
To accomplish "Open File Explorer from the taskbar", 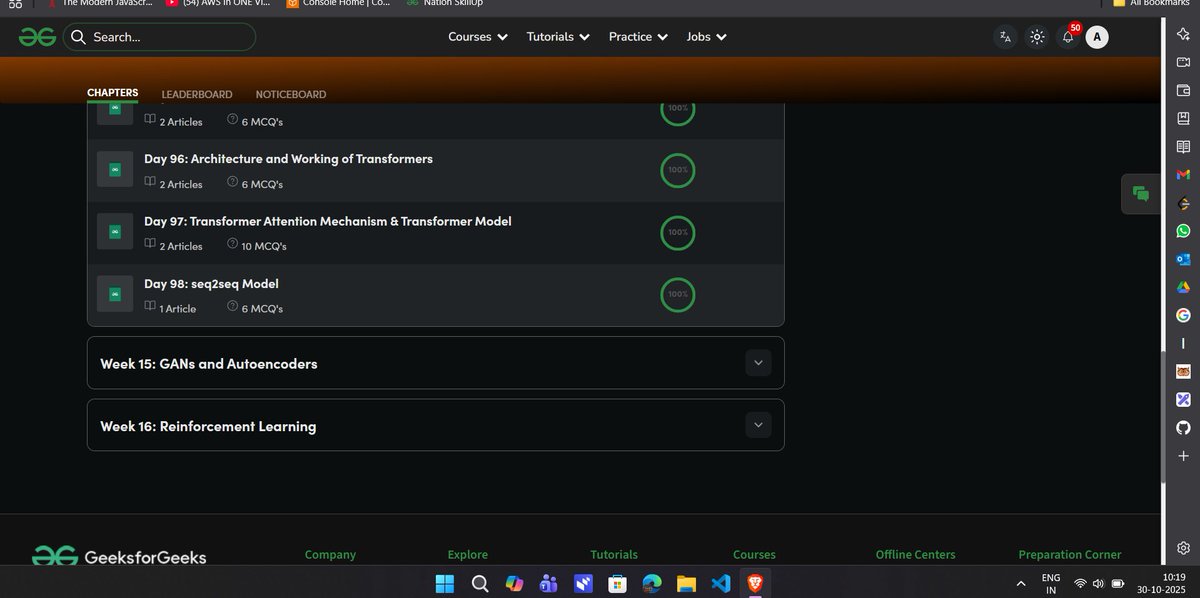I will pos(685,583).
